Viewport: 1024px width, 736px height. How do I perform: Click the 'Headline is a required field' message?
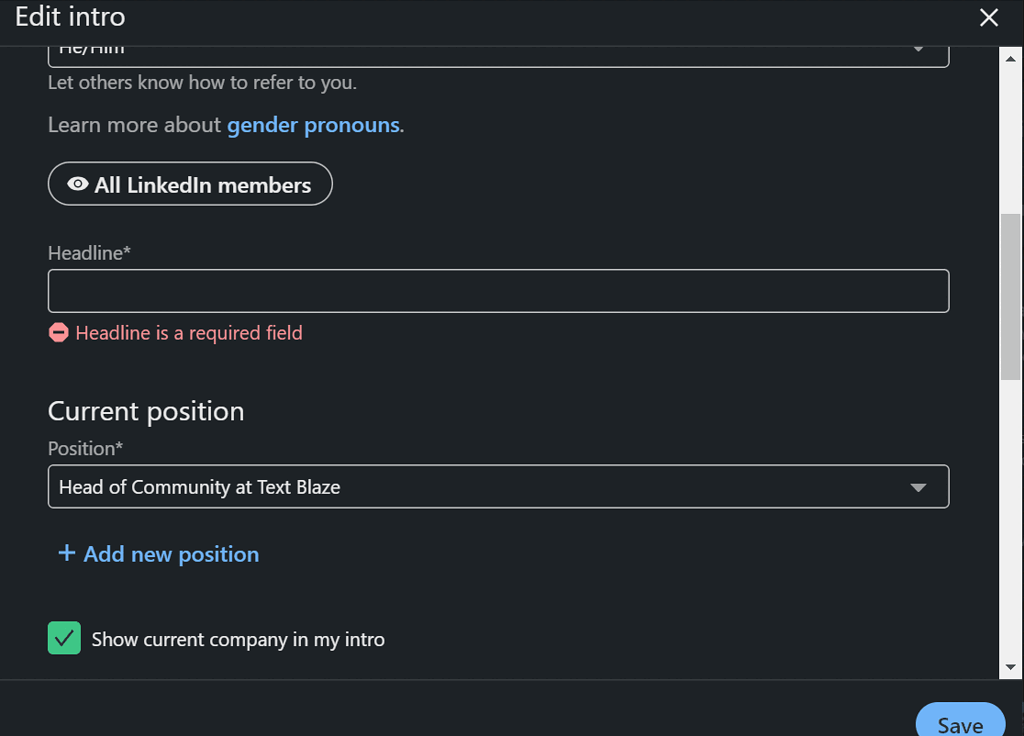[x=189, y=333]
